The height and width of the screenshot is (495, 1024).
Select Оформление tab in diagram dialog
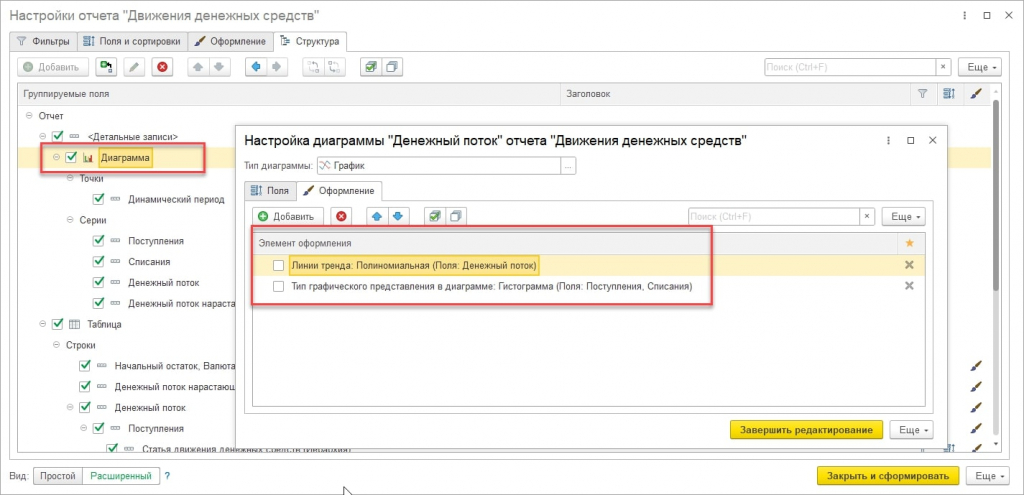(x=340, y=191)
